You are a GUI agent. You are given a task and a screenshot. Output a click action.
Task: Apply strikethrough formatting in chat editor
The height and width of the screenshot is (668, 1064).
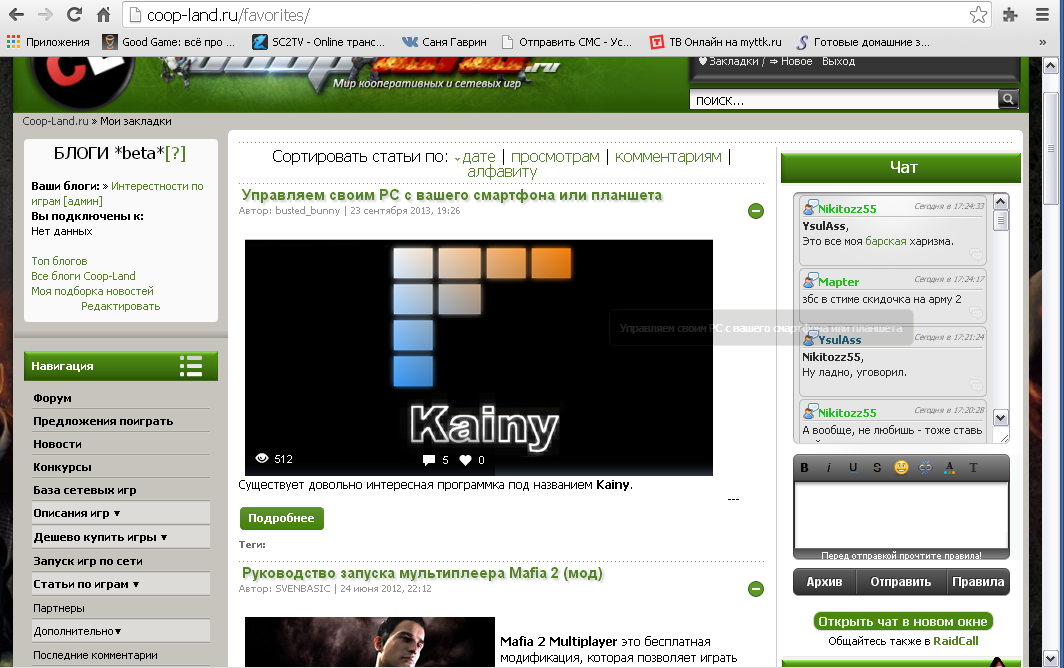(877, 467)
